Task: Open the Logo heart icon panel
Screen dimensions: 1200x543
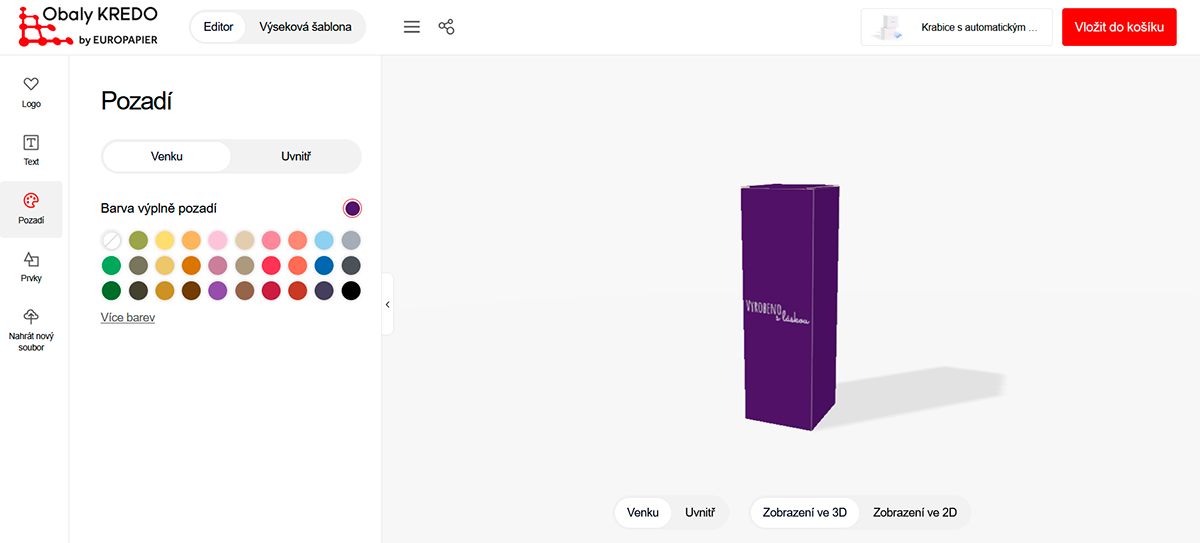Action: (31, 85)
